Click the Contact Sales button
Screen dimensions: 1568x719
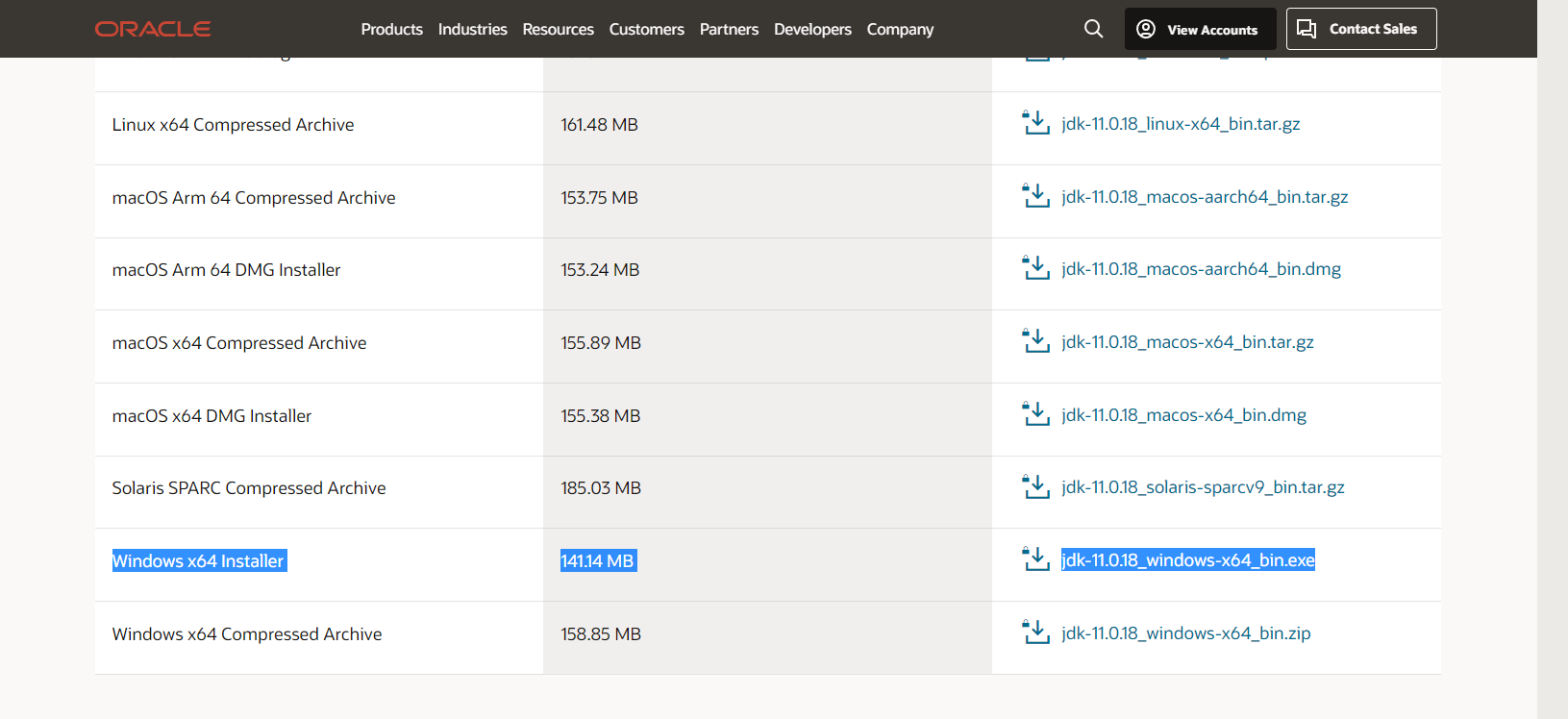point(1361,29)
